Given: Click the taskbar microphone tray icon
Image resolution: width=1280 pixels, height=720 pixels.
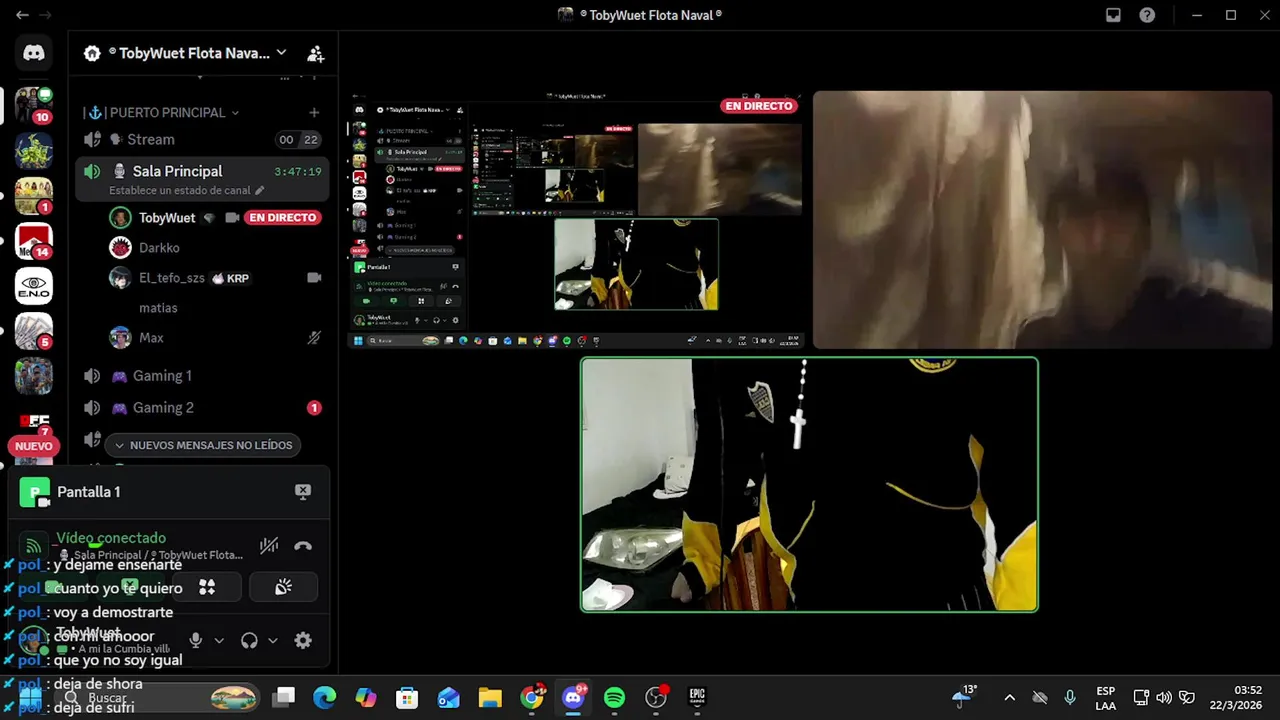Looking at the screenshot, I should (x=1070, y=698).
